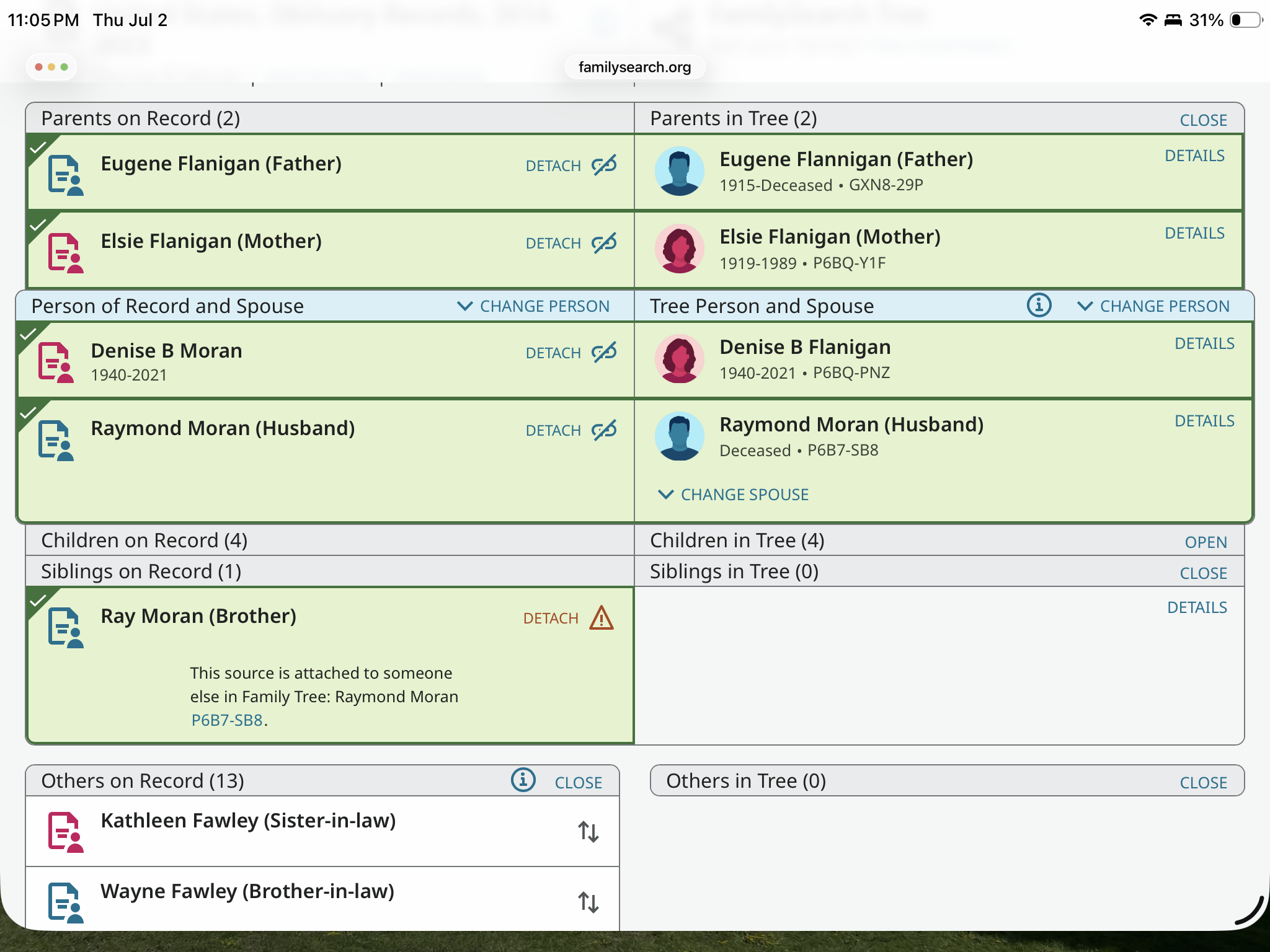The image size is (1270, 952).
Task: Detach Raymond Moran (Husband)
Action: 553,431
